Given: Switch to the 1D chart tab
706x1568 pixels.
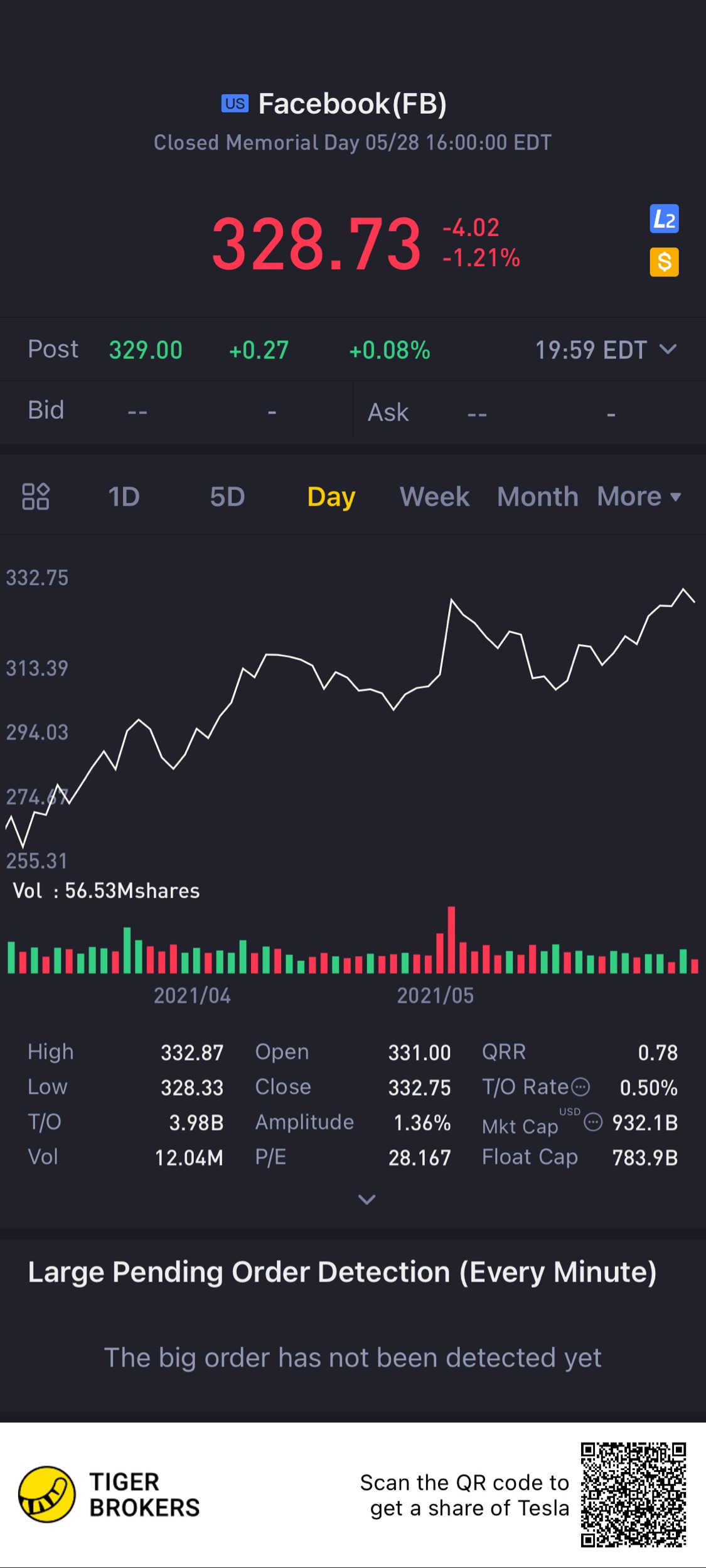Looking at the screenshot, I should 124,497.
